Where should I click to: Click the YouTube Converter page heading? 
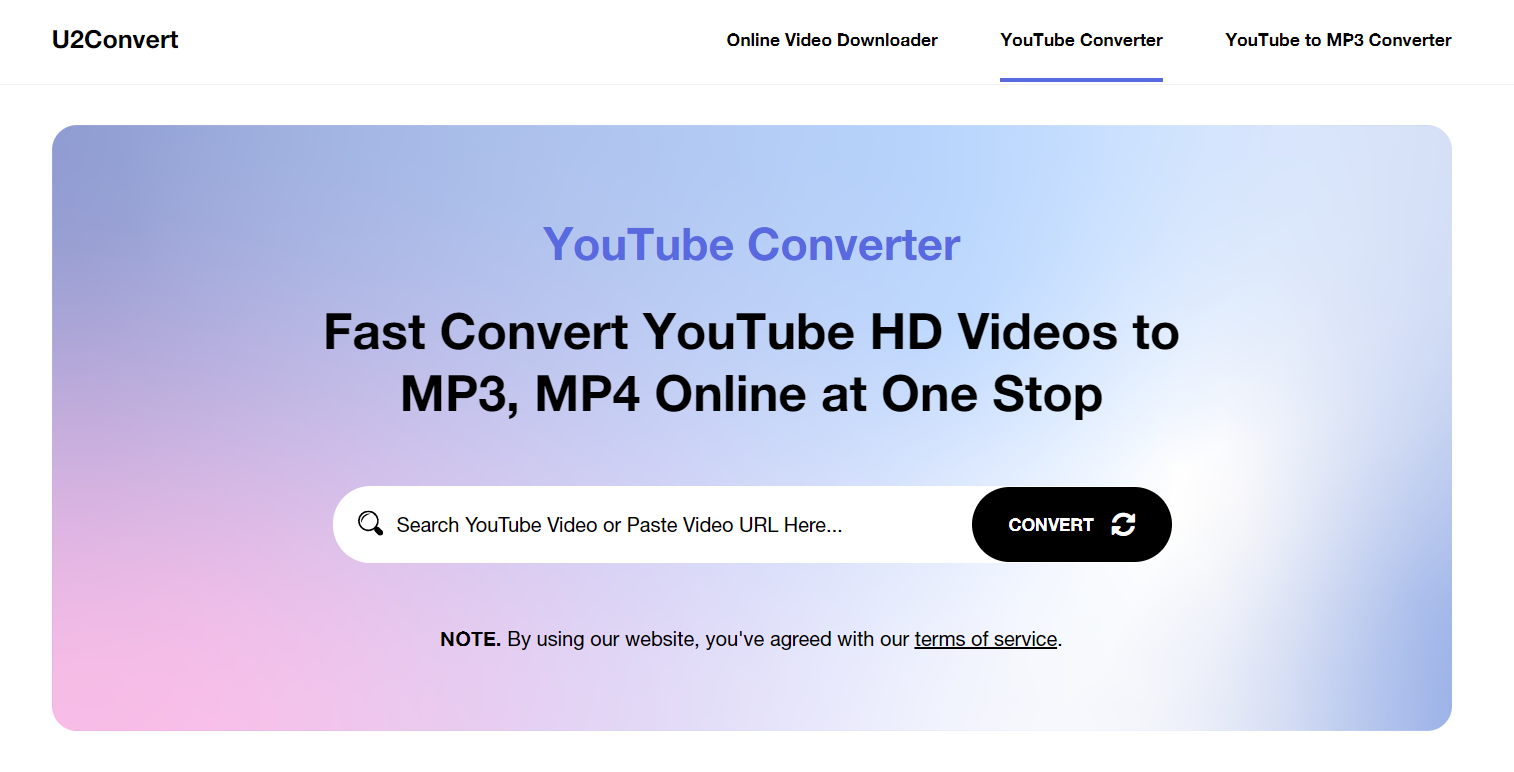[751, 244]
